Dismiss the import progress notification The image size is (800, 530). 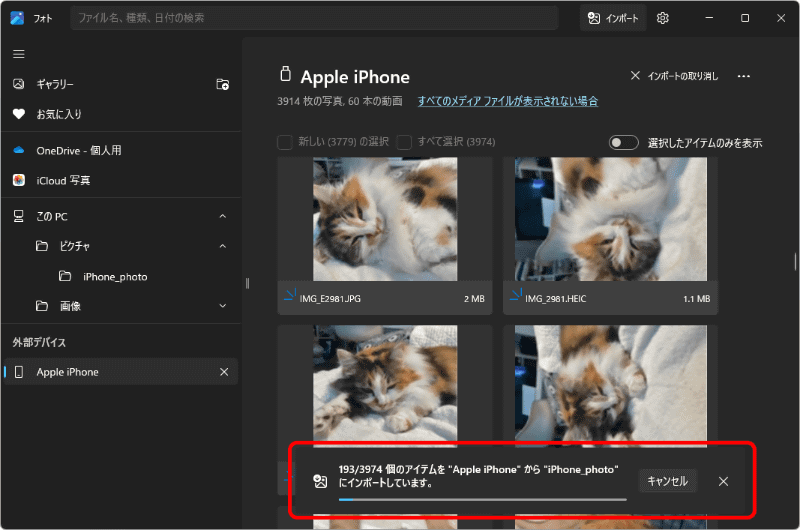coord(723,481)
